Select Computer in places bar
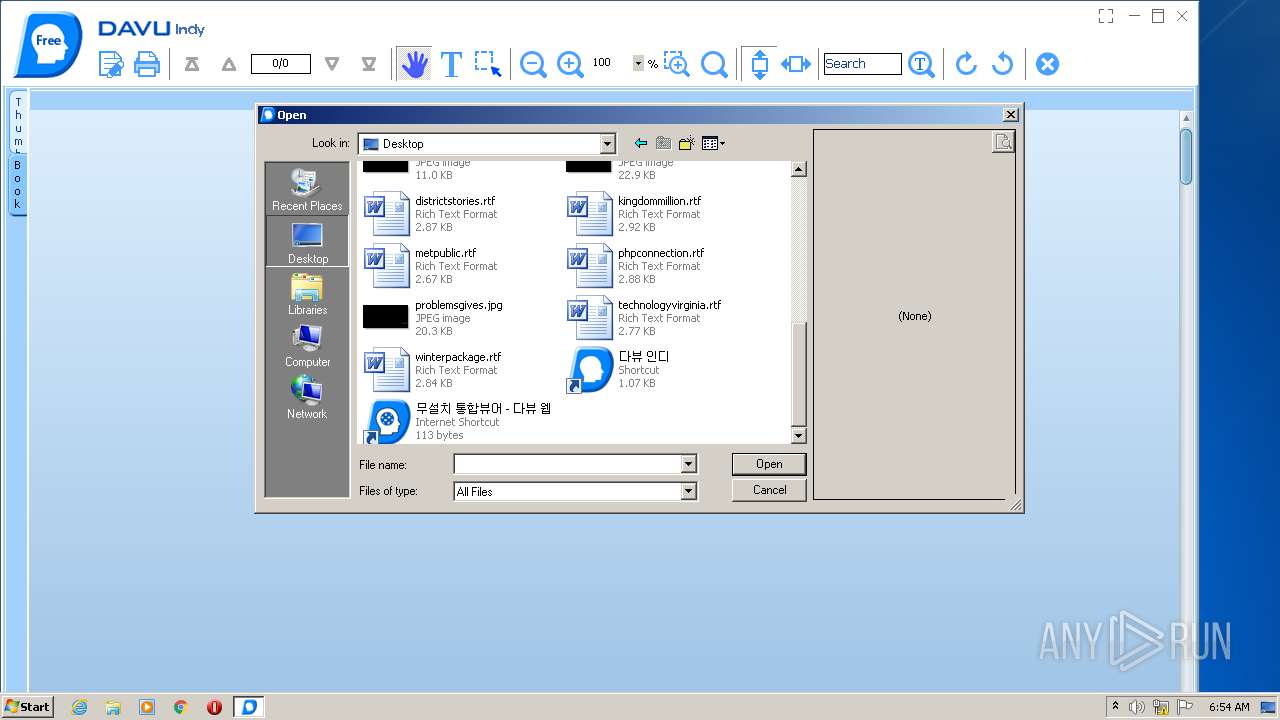 click(x=307, y=346)
